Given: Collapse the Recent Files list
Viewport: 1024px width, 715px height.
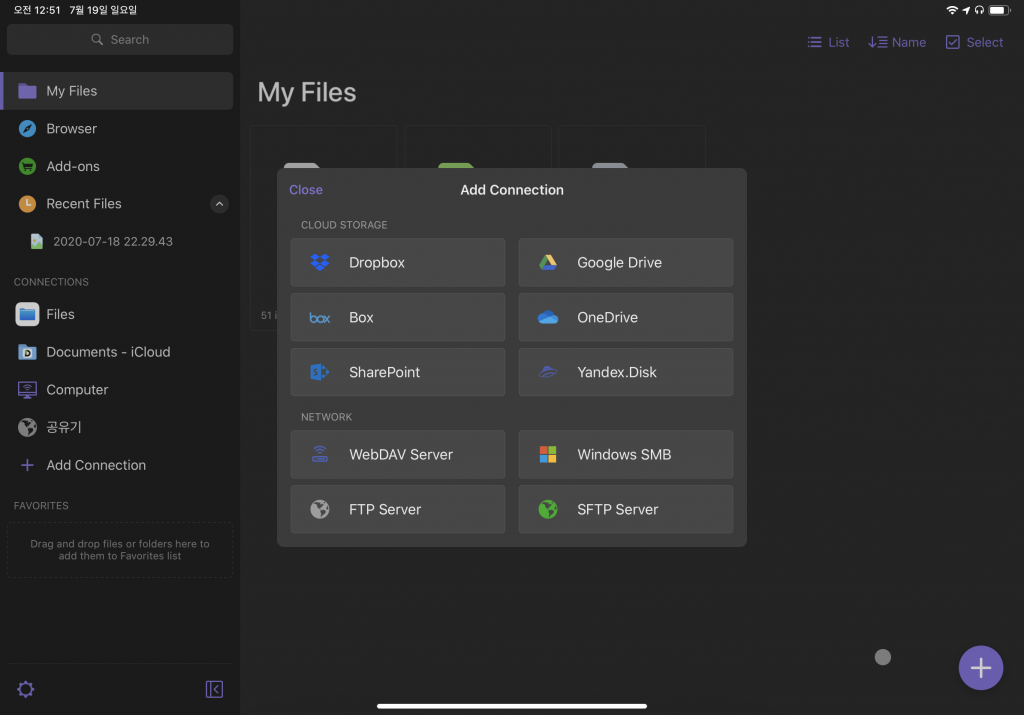Looking at the screenshot, I should [x=219, y=204].
